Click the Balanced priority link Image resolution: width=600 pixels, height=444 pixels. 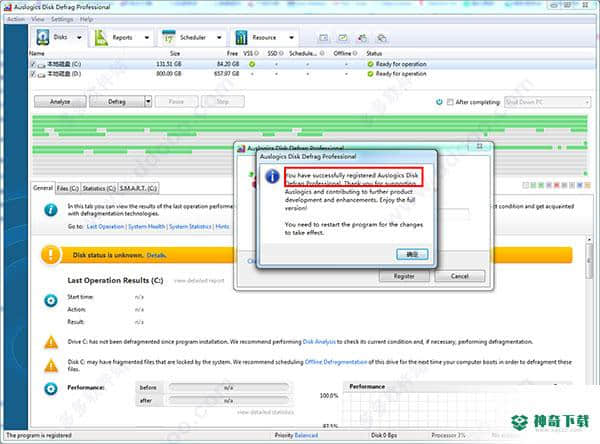click(x=306, y=435)
